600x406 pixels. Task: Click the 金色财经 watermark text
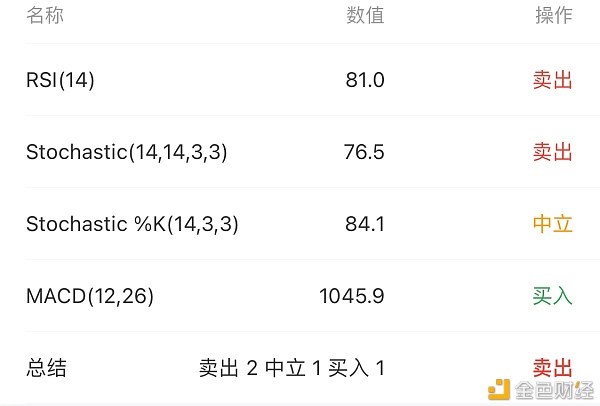pyautogui.click(x=554, y=390)
